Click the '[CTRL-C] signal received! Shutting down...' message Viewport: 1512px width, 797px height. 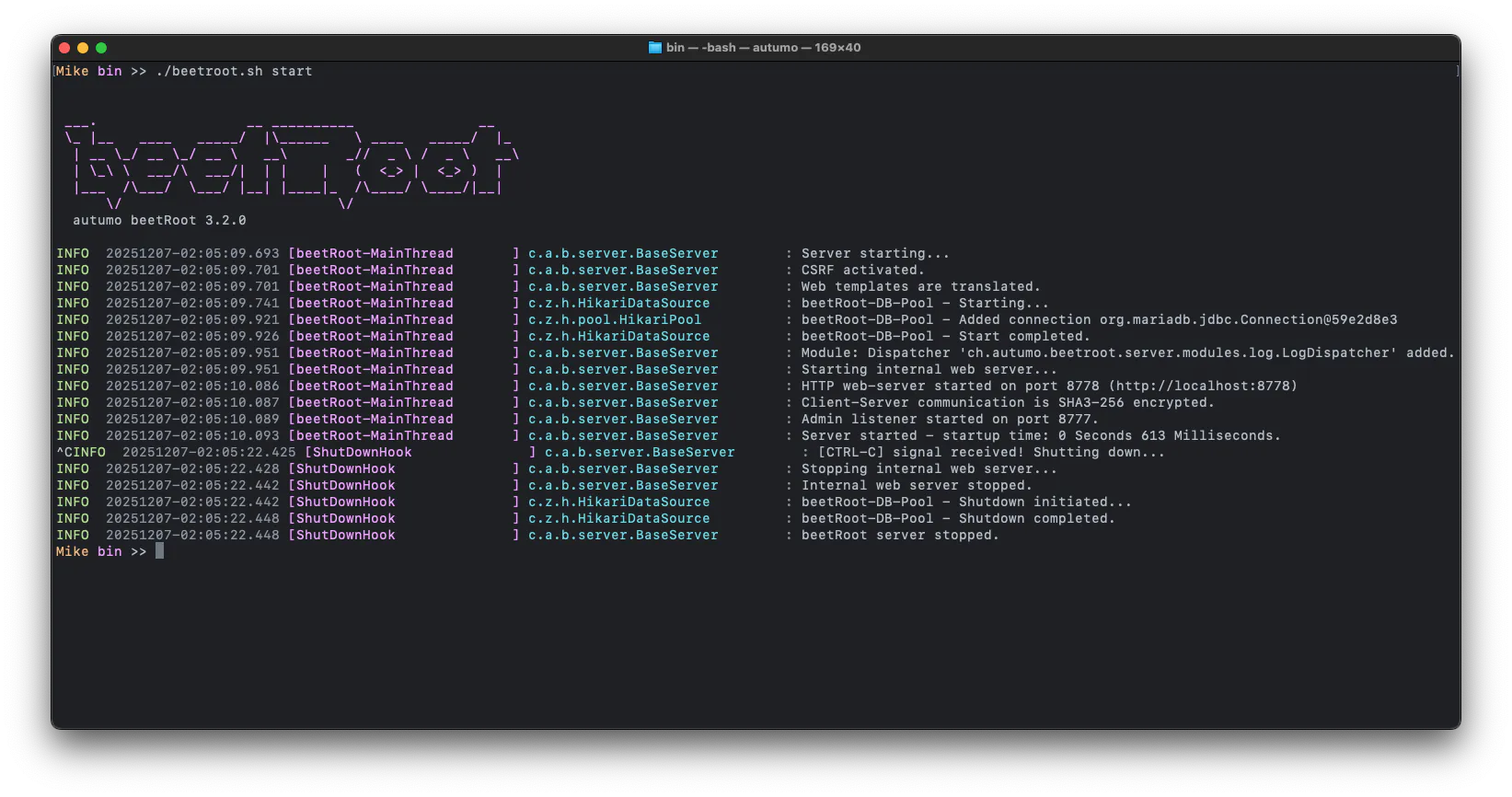991,452
